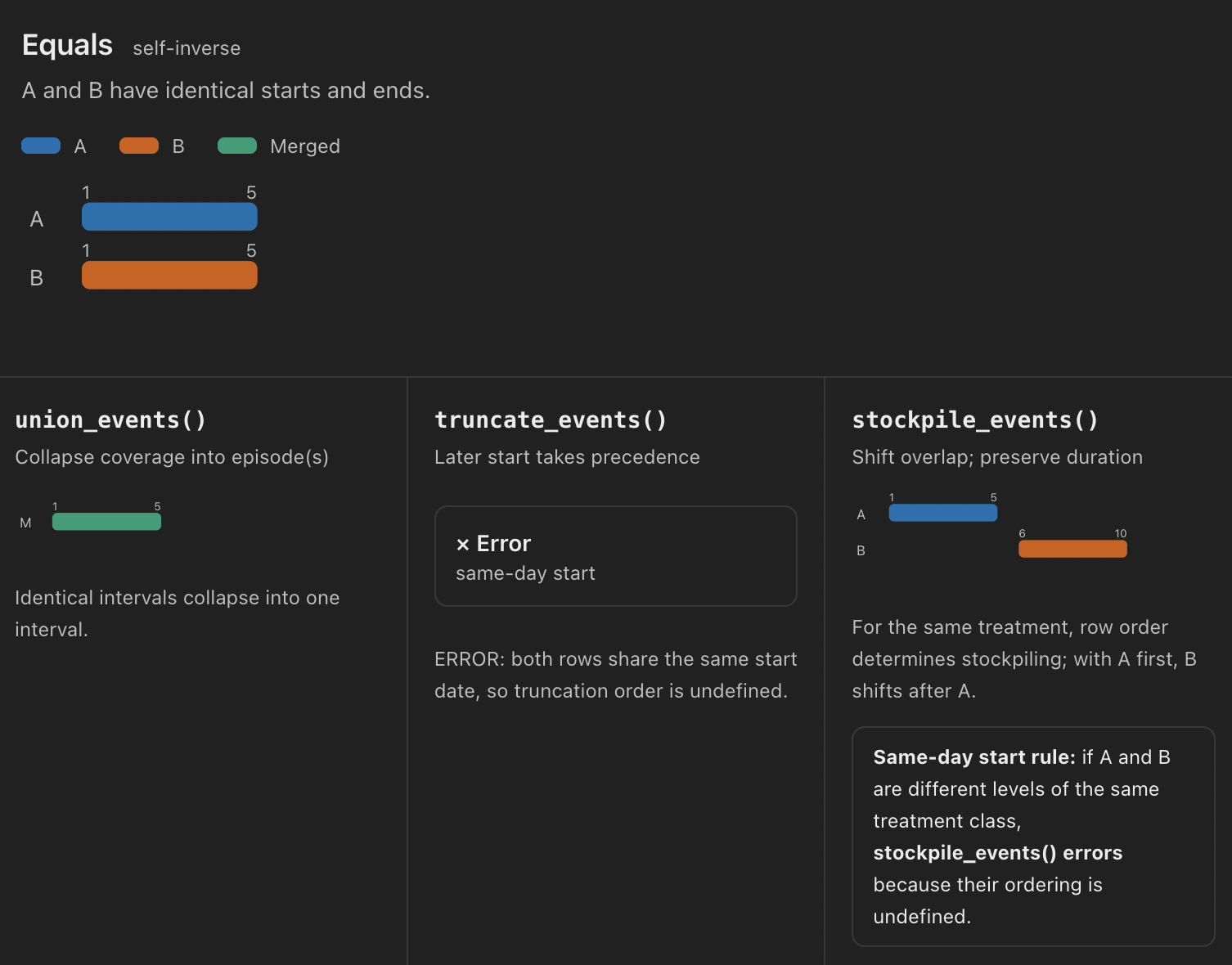The image size is (1232, 965).
Task: Select the shifted orange B bar under stockpile_events()
Action: (1072, 549)
